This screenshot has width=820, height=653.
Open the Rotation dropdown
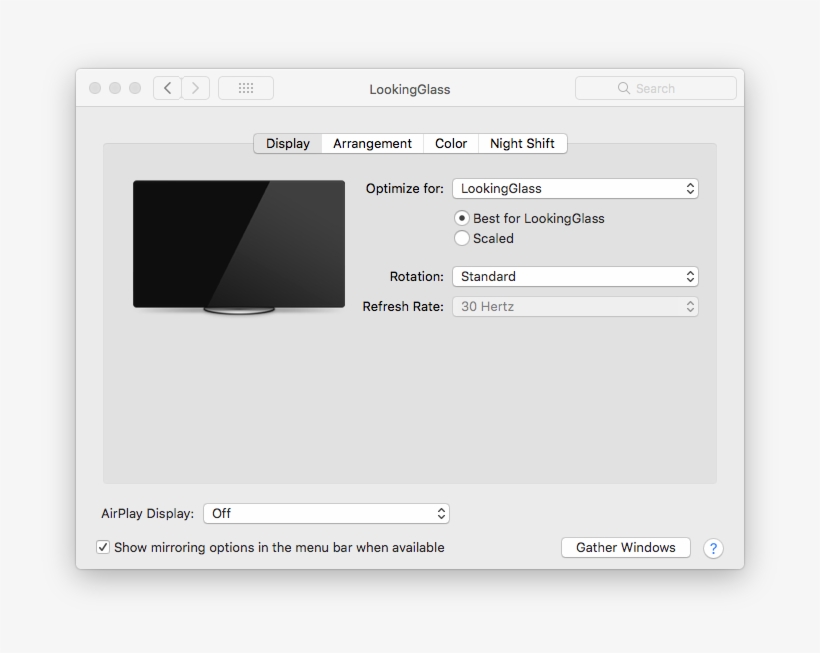coord(575,276)
